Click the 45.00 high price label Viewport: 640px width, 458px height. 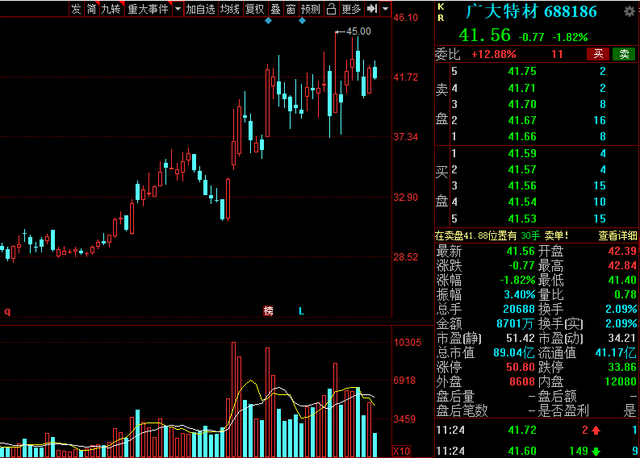(359, 31)
